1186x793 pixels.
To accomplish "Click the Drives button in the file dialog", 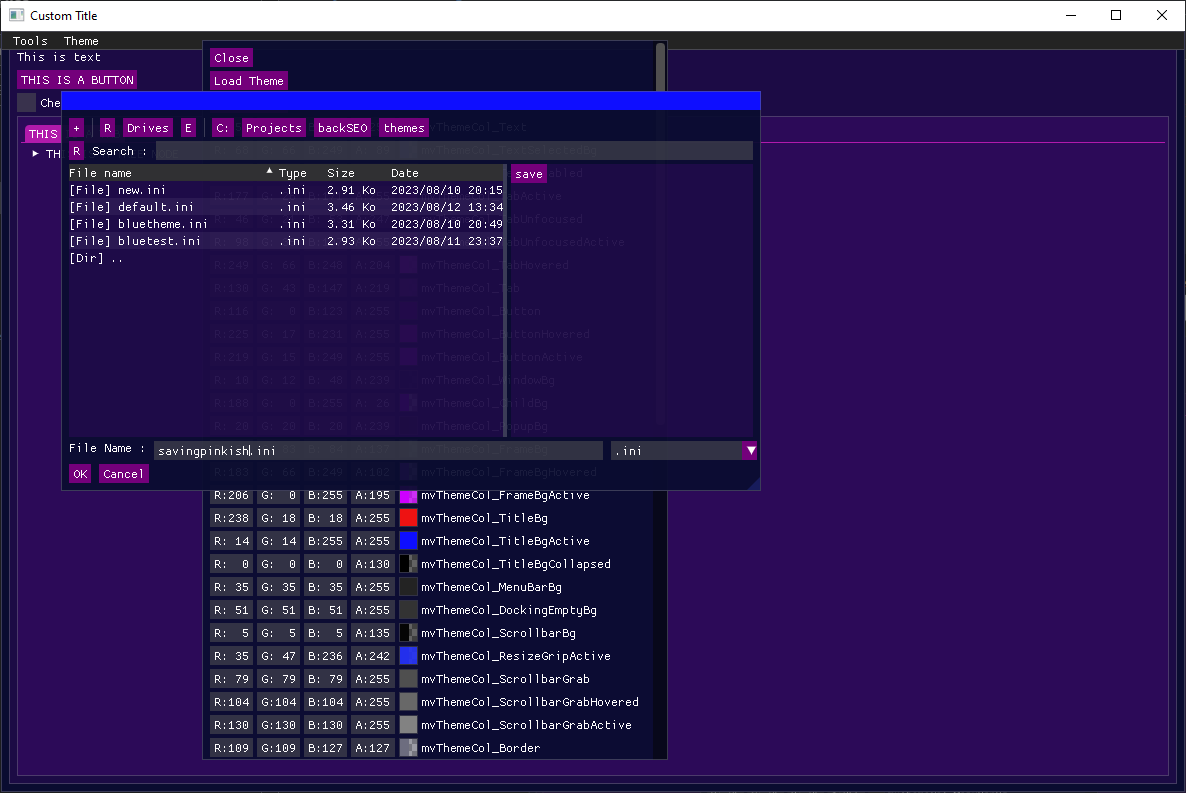I will [147, 127].
